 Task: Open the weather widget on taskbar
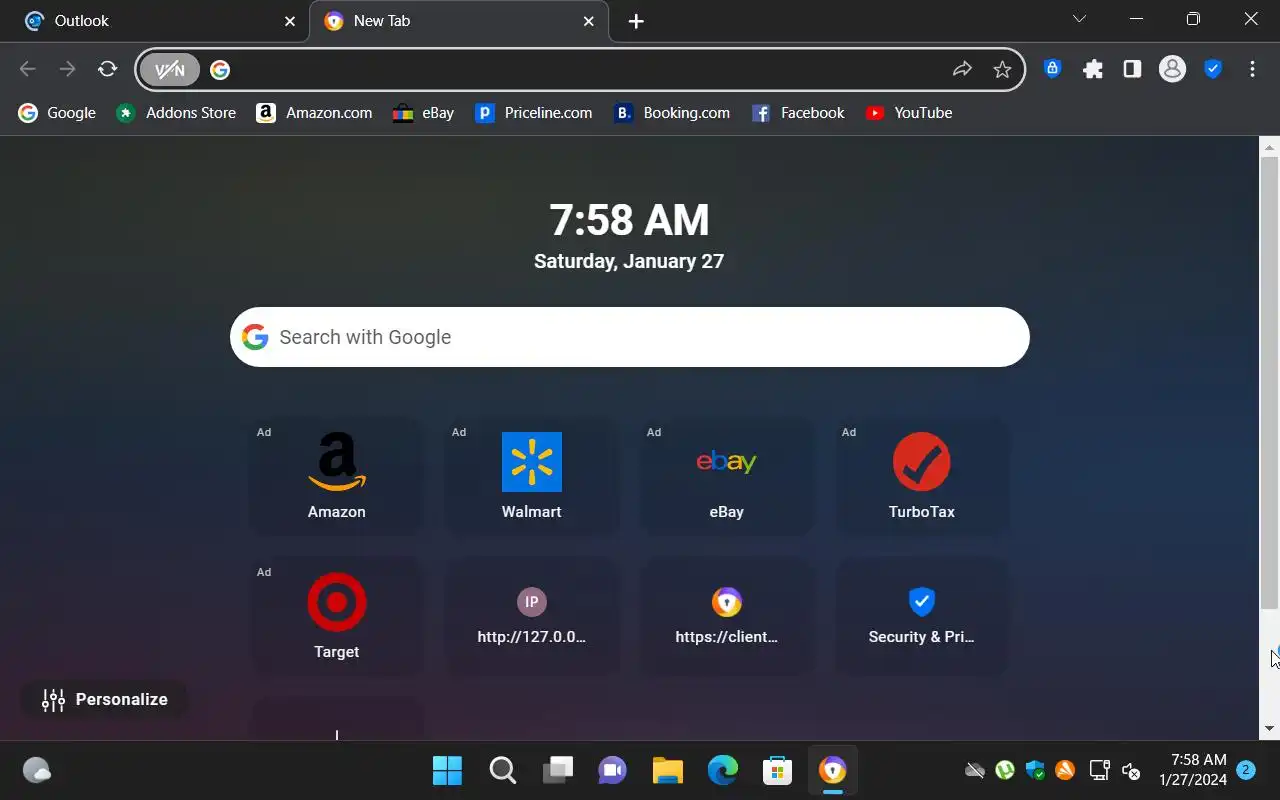pos(37,770)
